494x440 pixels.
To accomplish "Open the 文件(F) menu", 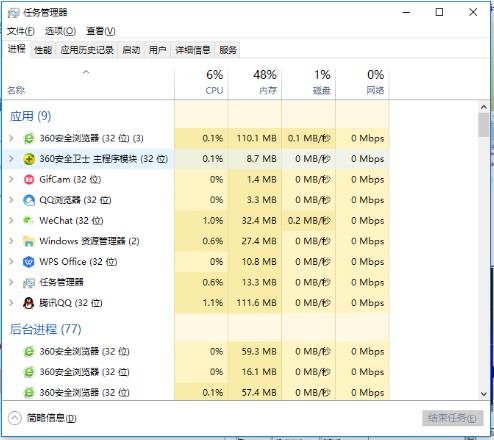I will pos(21,31).
